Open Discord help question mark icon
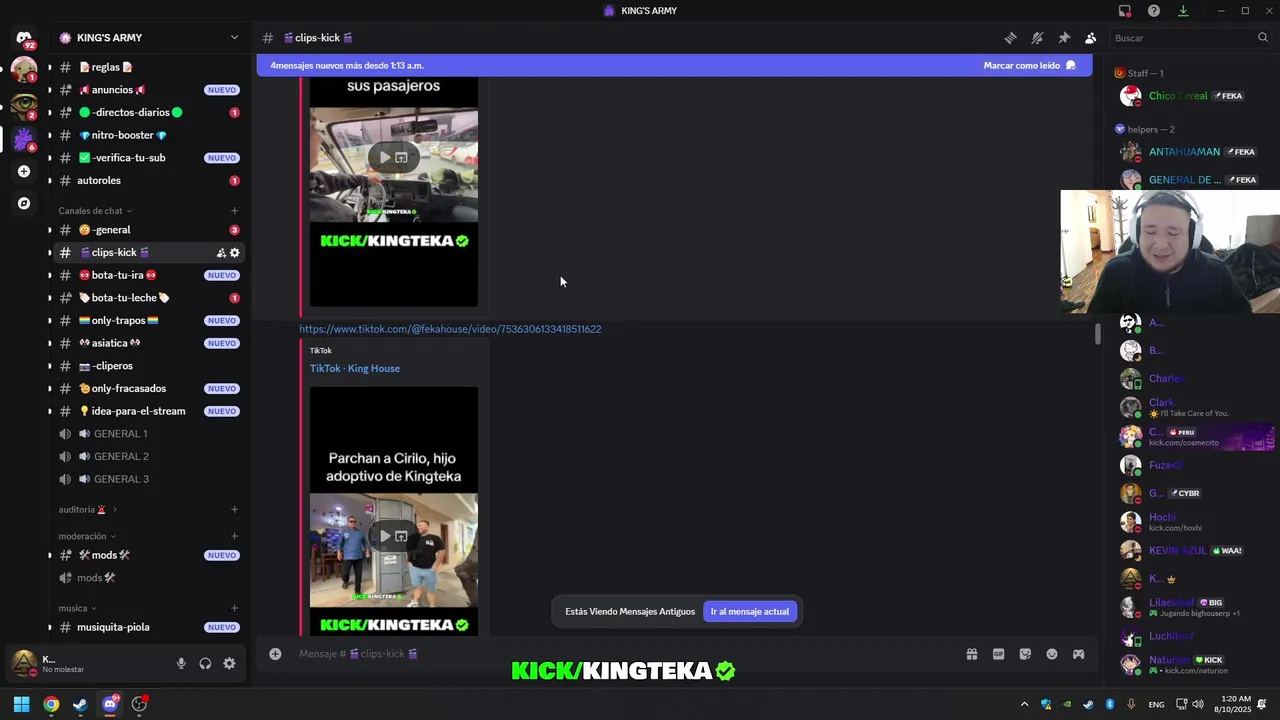1280x720 pixels. pos(1154,11)
